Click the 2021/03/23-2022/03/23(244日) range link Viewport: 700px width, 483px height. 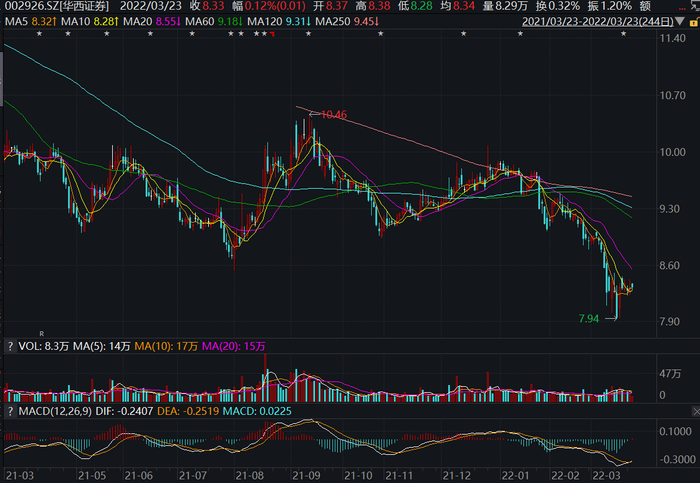pos(598,21)
